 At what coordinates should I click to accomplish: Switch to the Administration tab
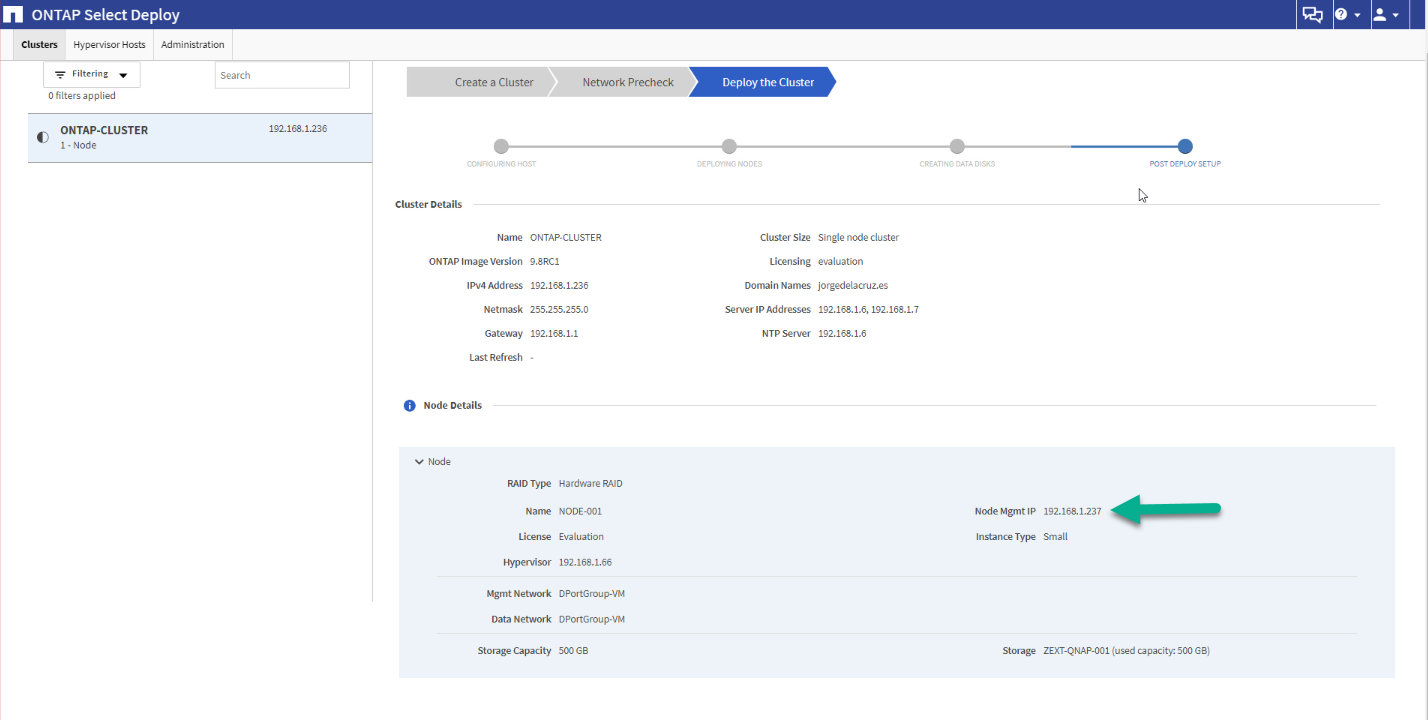click(x=193, y=45)
